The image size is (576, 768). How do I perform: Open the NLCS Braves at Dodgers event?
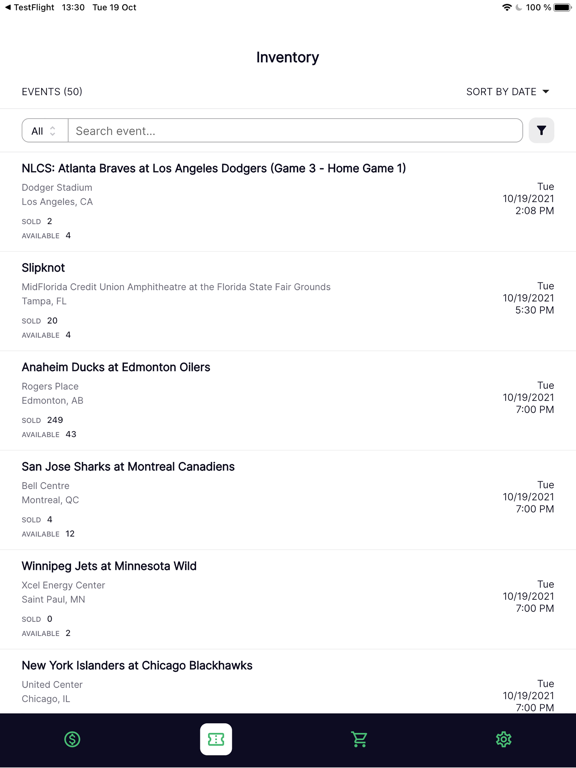(x=288, y=201)
